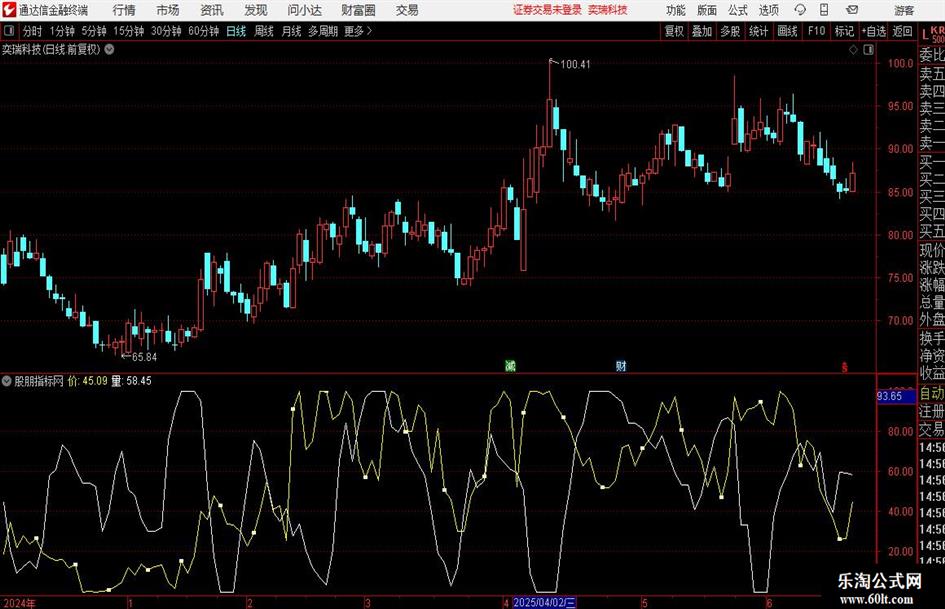
Task: Click the 返回 back button
Action: coord(903,31)
